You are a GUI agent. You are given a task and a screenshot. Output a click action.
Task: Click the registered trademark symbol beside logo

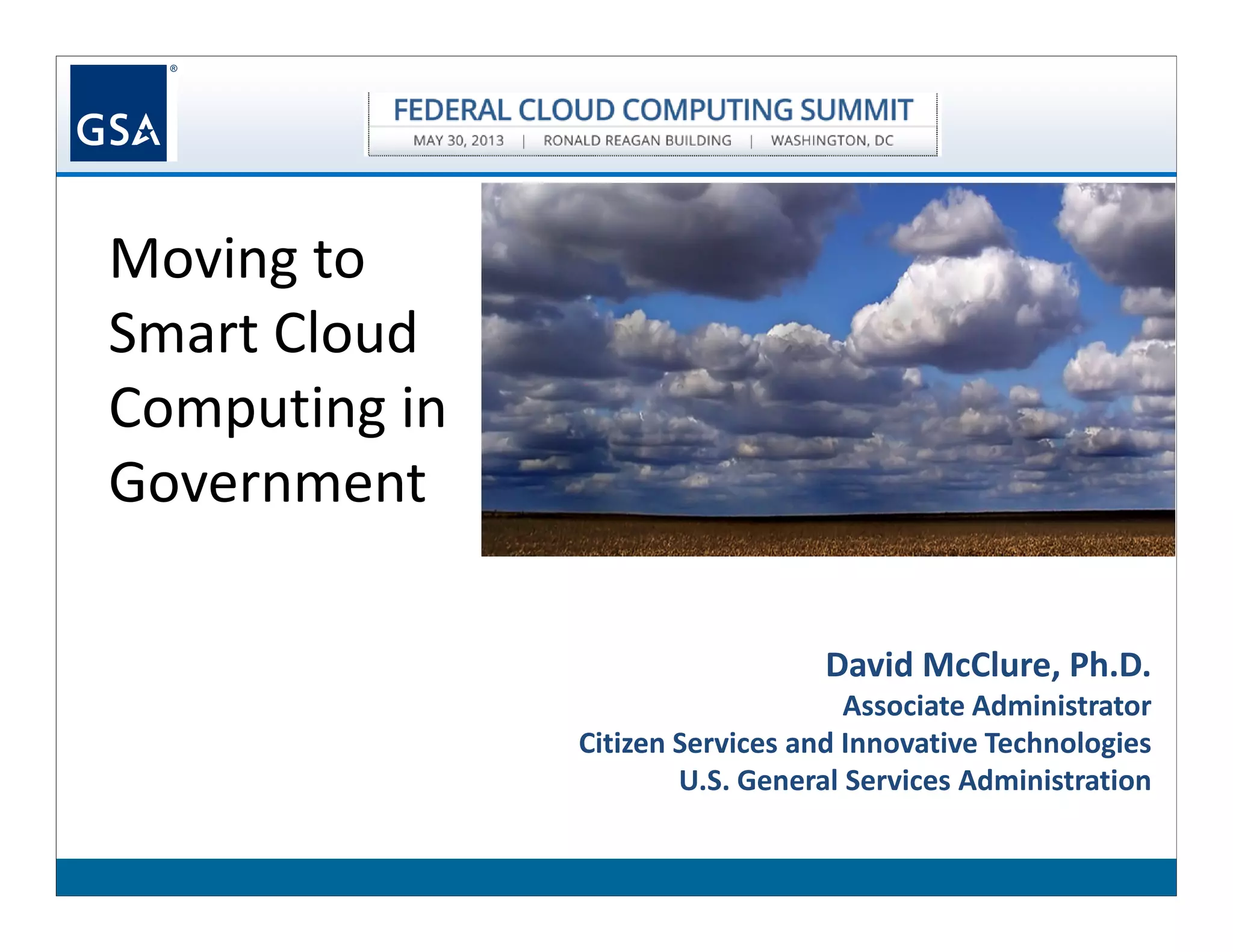click(173, 69)
